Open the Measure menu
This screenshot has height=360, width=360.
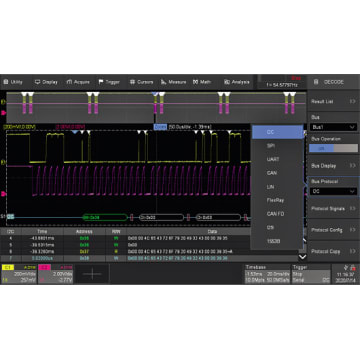pyautogui.click(x=173, y=82)
